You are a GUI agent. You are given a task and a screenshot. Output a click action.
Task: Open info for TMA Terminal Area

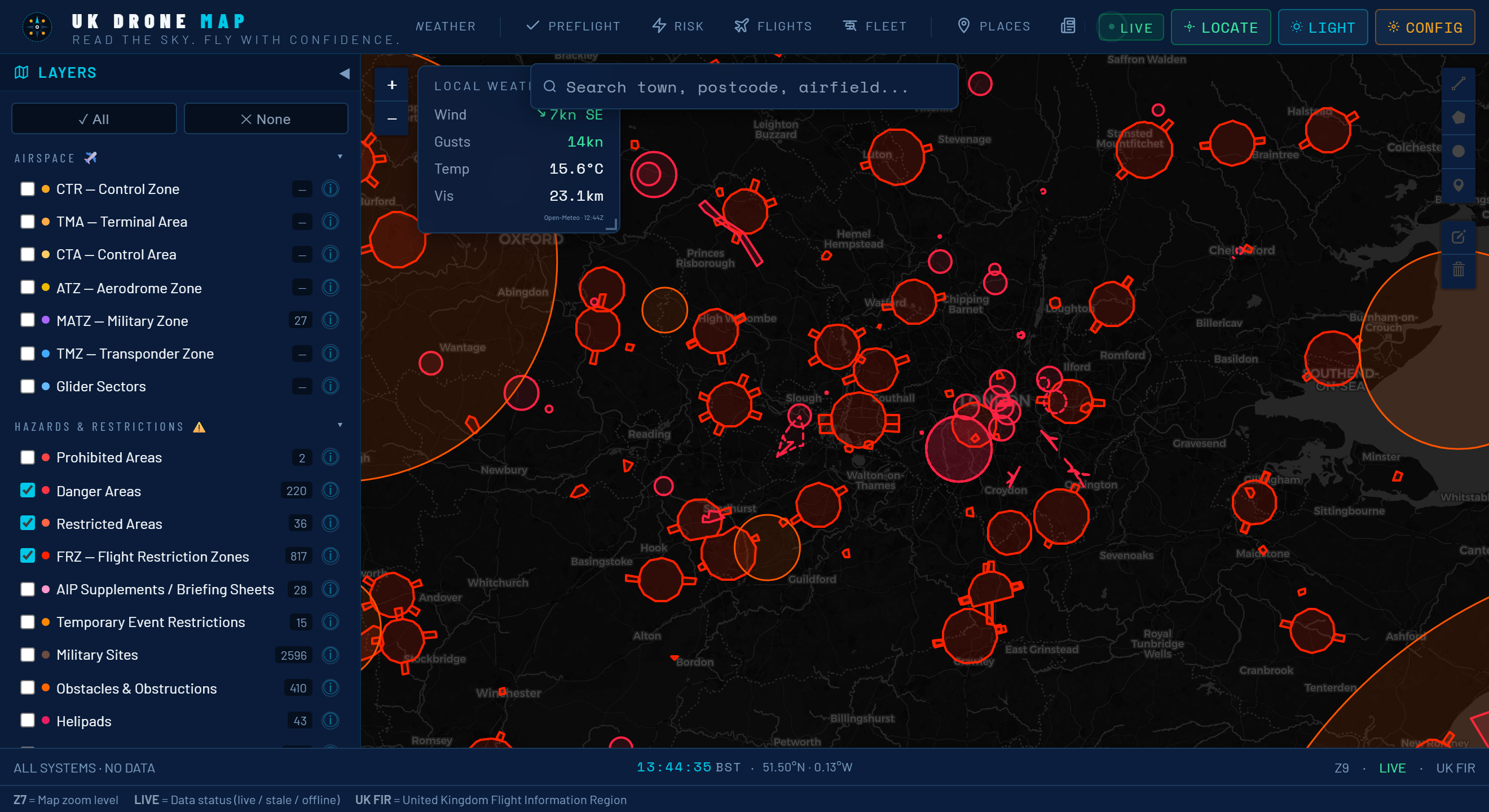click(330, 222)
